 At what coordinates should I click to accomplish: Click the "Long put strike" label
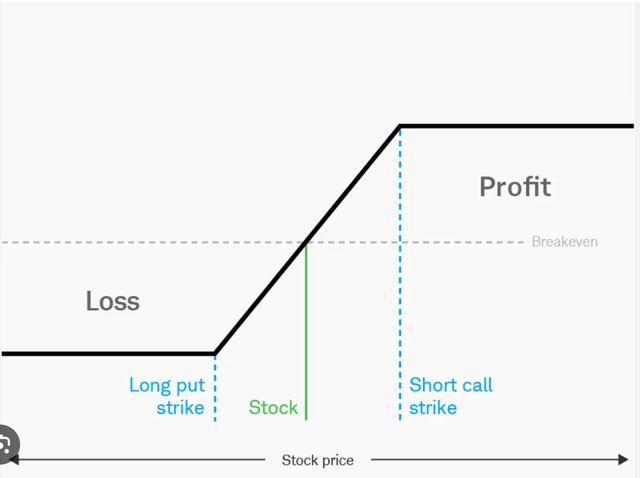point(167,396)
